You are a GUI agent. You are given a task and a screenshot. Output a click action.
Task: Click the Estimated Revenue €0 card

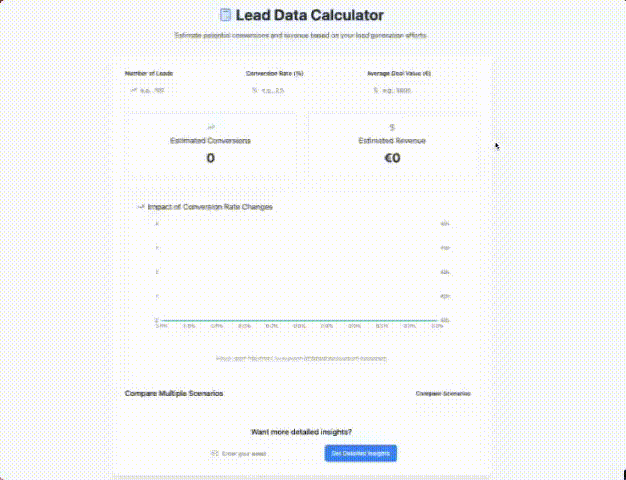pyautogui.click(x=392, y=147)
